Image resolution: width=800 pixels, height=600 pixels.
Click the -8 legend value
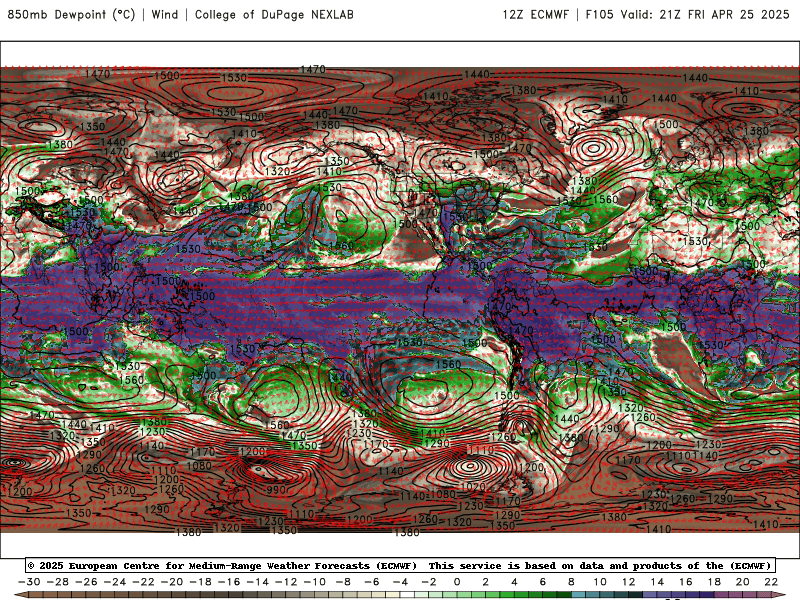(343, 582)
